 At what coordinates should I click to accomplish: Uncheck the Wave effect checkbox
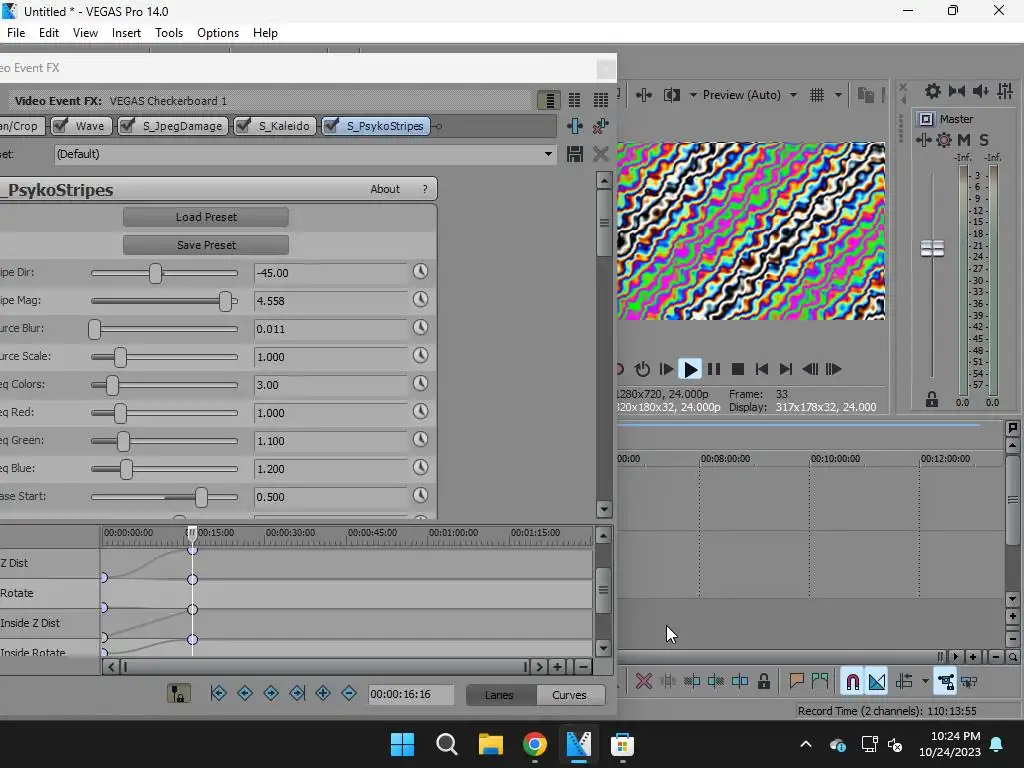[x=61, y=125]
